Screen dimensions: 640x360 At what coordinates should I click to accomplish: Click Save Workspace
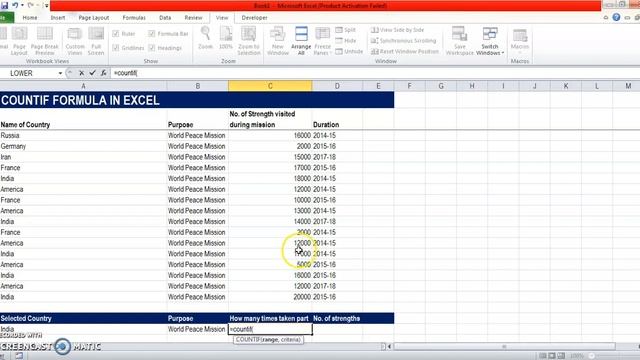(x=460, y=41)
